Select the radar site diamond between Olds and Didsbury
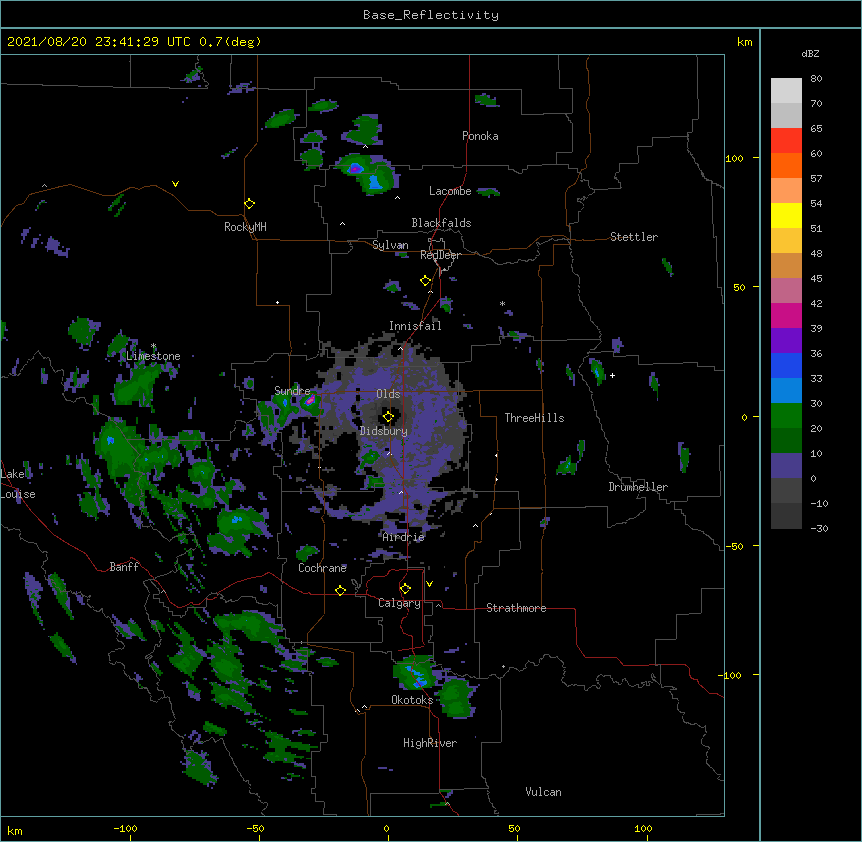 click(388, 417)
